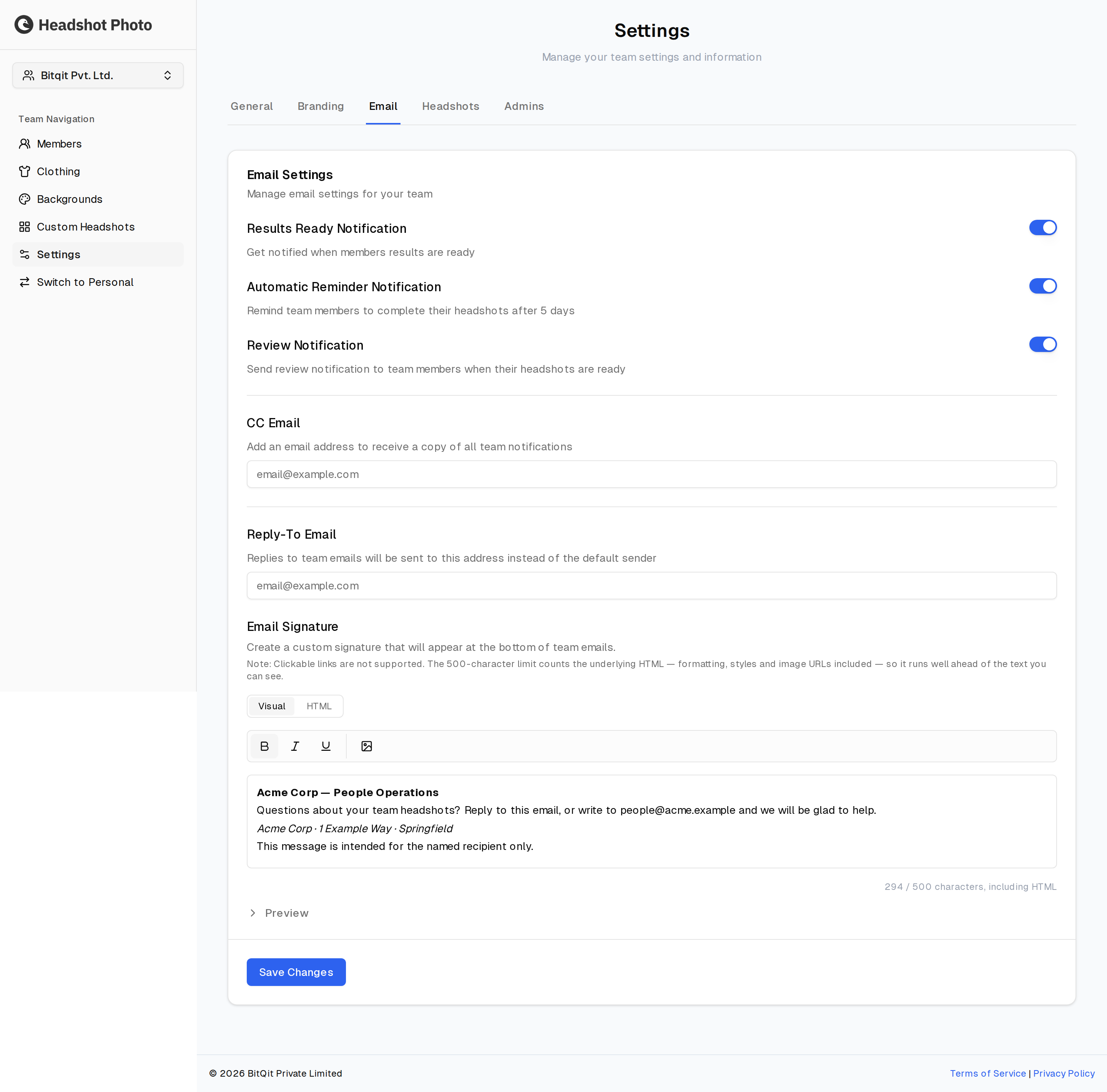Focus the Reply-To Email input field
This screenshot has height=1092, width=1107.
coord(652,586)
